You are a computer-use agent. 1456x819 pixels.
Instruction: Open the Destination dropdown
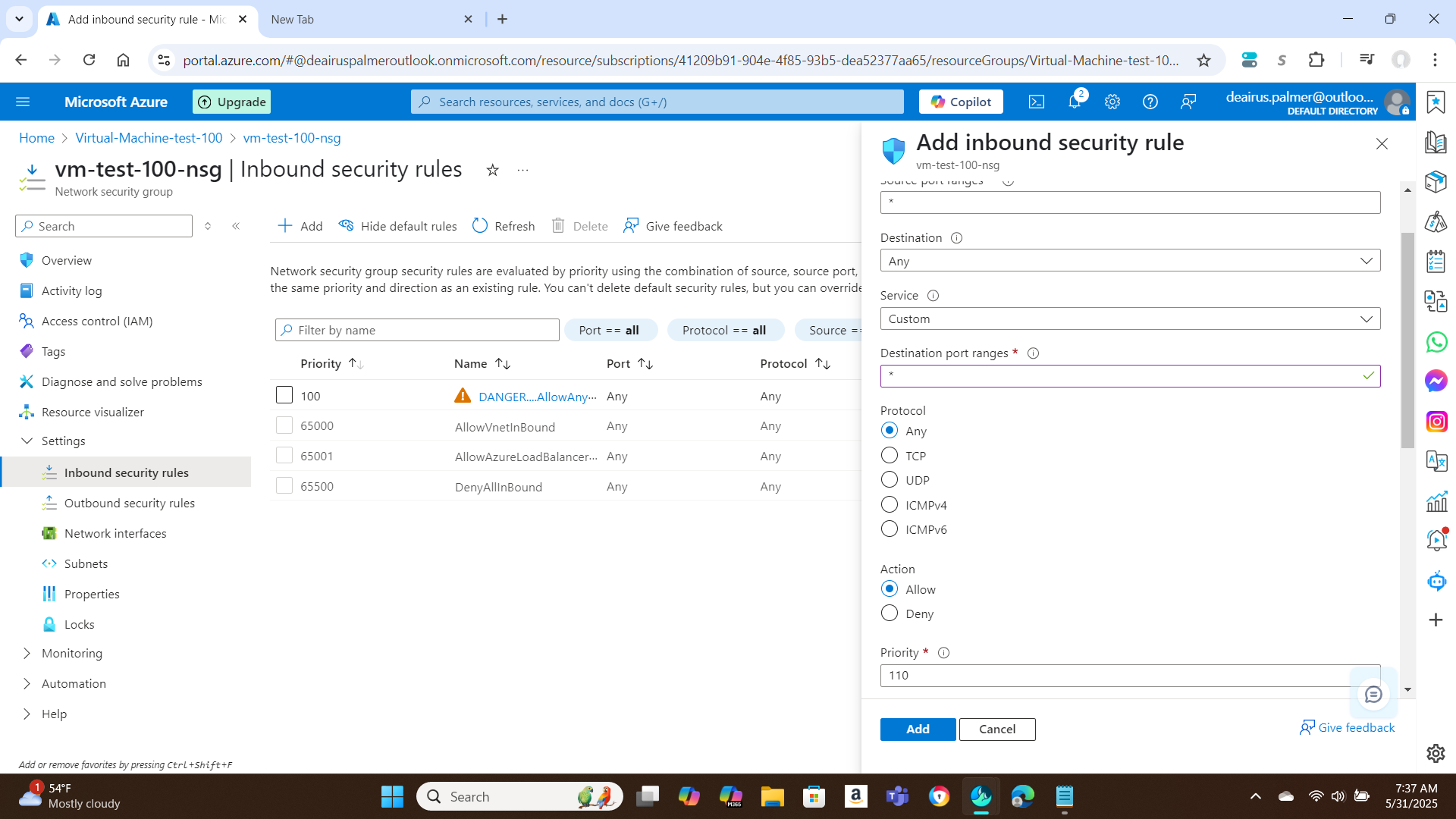(1130, 261)
